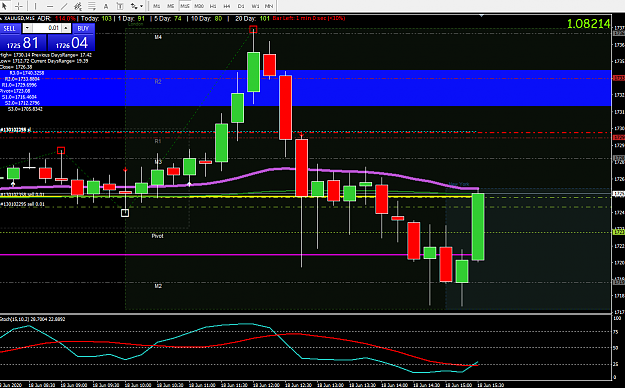Click the '20 Day: 101' range value

(x=252, y=18)
